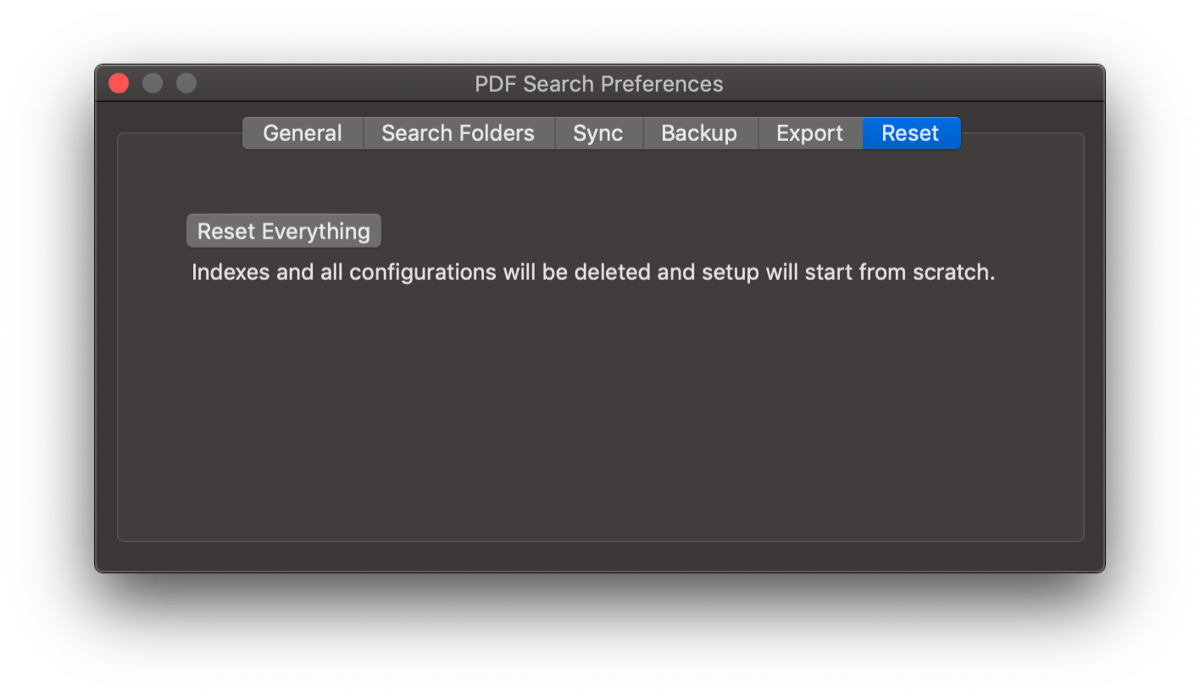1200x698 pixels.
Task: Open Sync preferences section
Action: pos(598,133)
